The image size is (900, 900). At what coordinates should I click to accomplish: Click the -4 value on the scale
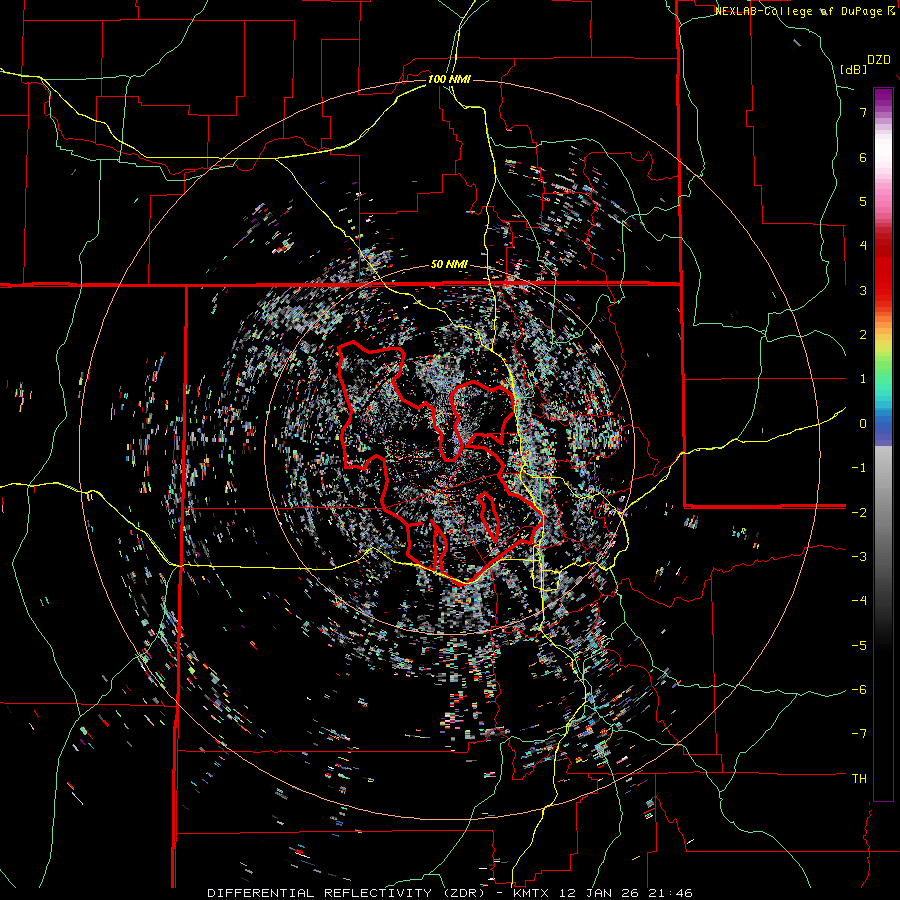coord(859,601)
